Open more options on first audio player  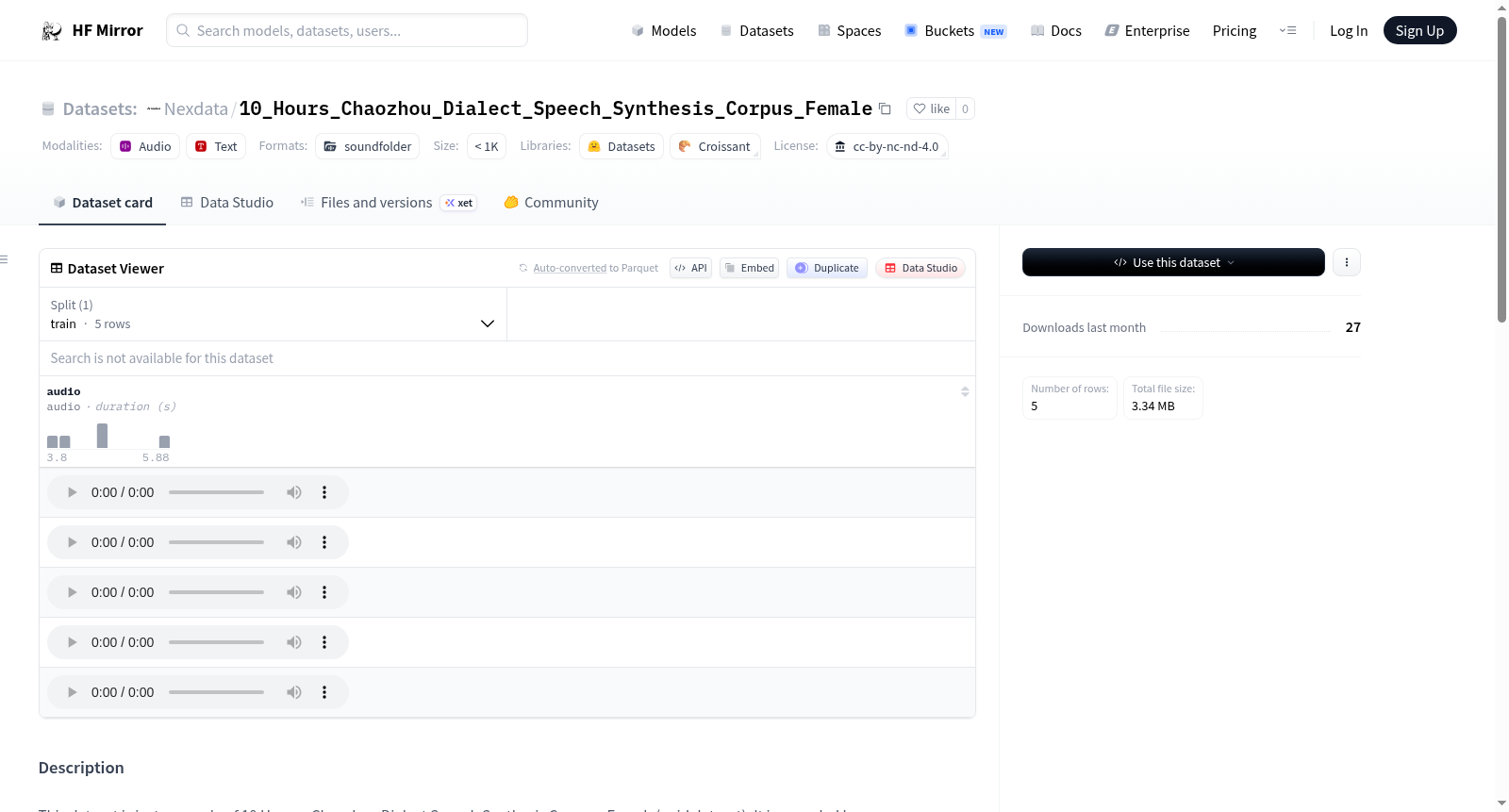click(324, 492)
